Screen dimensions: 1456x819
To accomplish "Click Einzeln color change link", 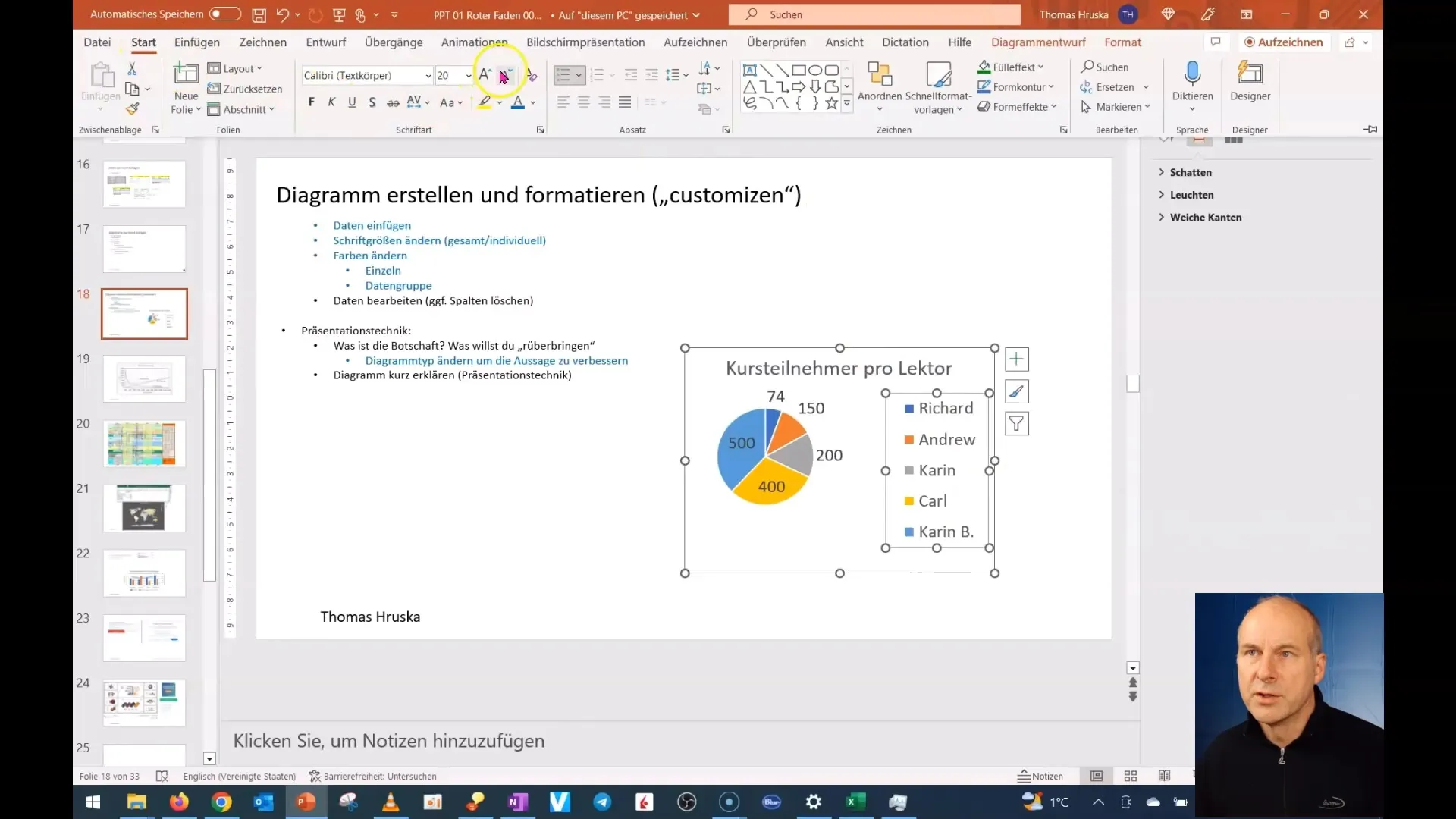I will click(383, 270).
